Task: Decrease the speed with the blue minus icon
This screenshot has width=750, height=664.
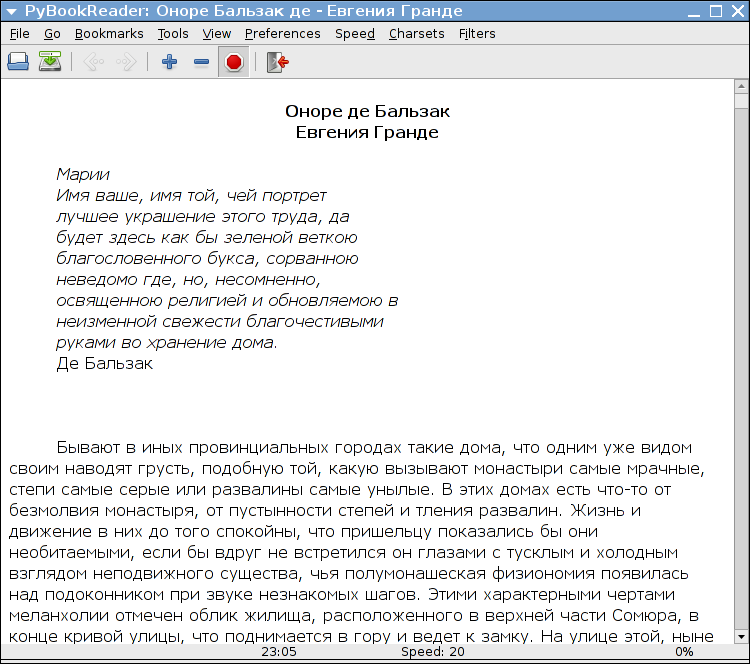Action: (x=201, y=62)
